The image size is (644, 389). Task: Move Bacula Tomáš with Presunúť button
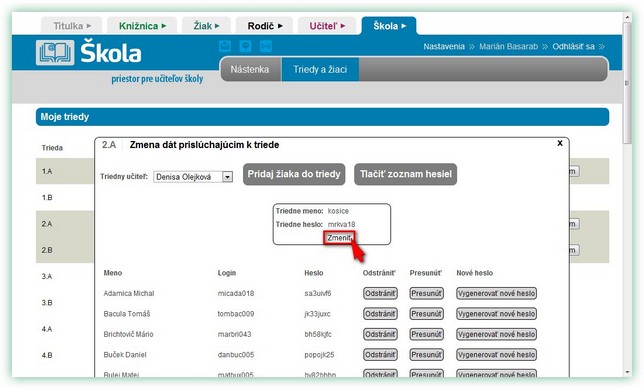(x=427, y=314)
